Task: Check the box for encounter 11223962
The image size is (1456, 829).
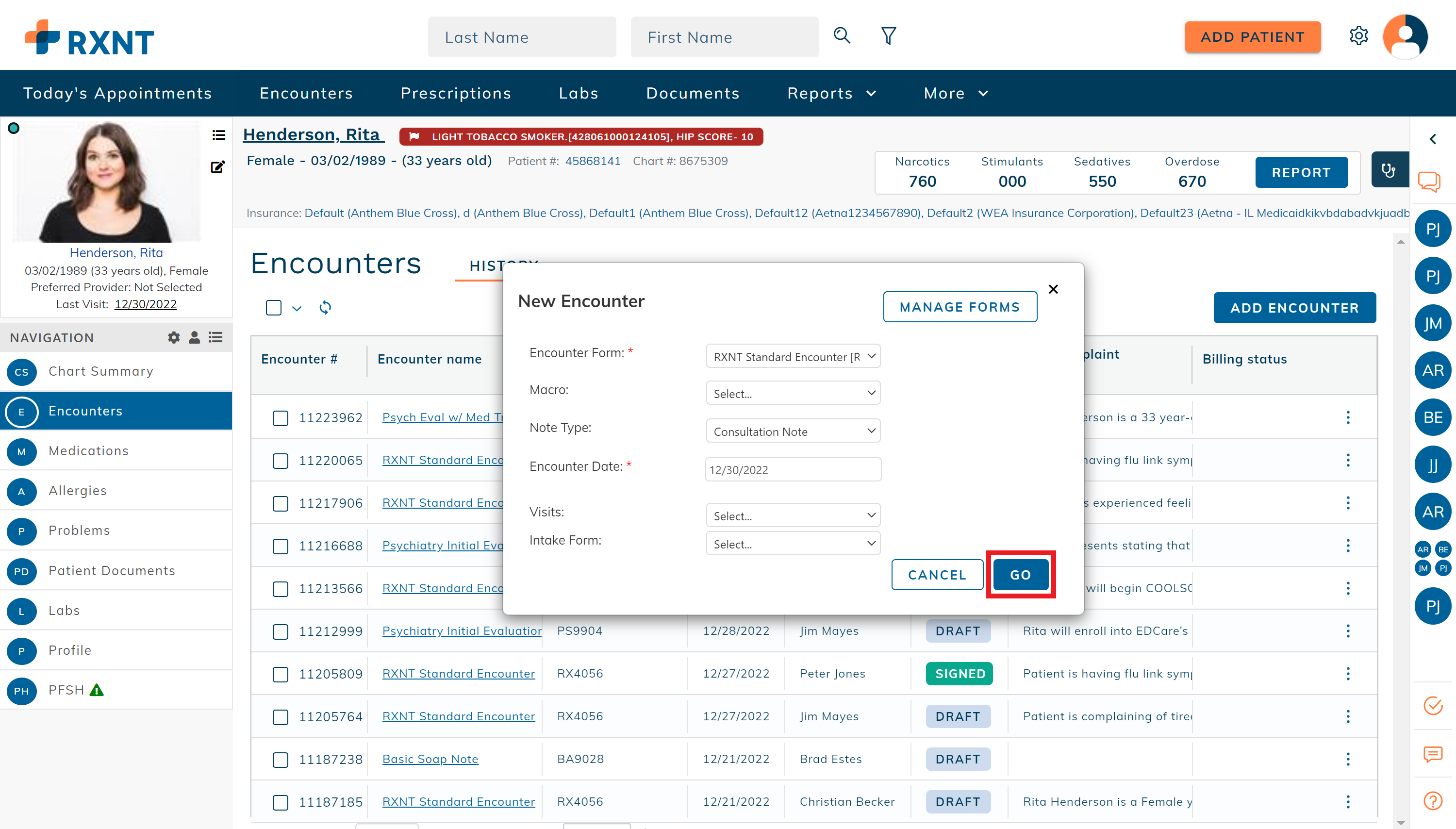Action: tap(280, 418)
